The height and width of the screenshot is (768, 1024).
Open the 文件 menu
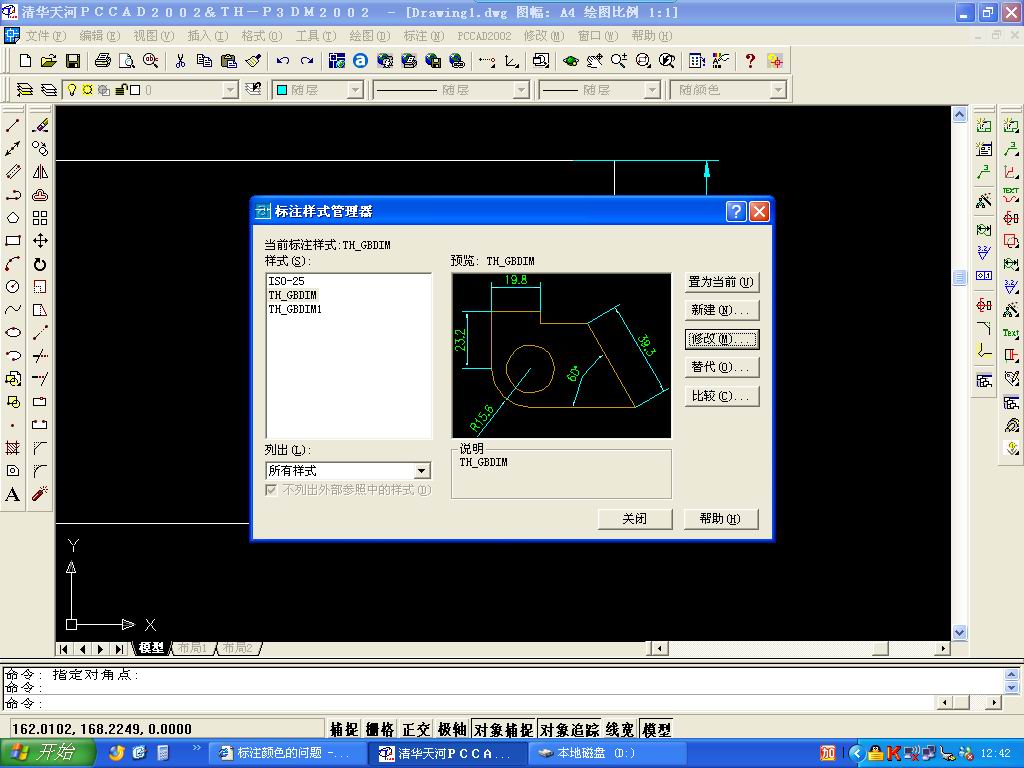[46, 35]
